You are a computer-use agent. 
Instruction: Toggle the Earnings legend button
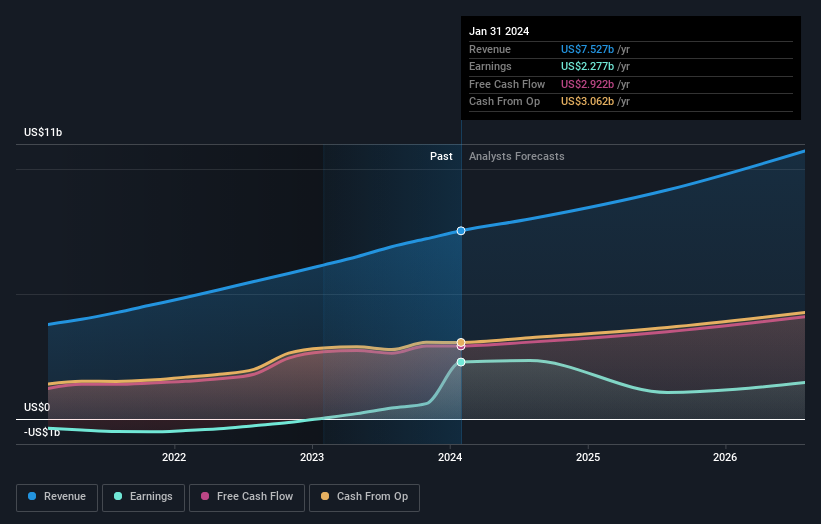point(143,497)
